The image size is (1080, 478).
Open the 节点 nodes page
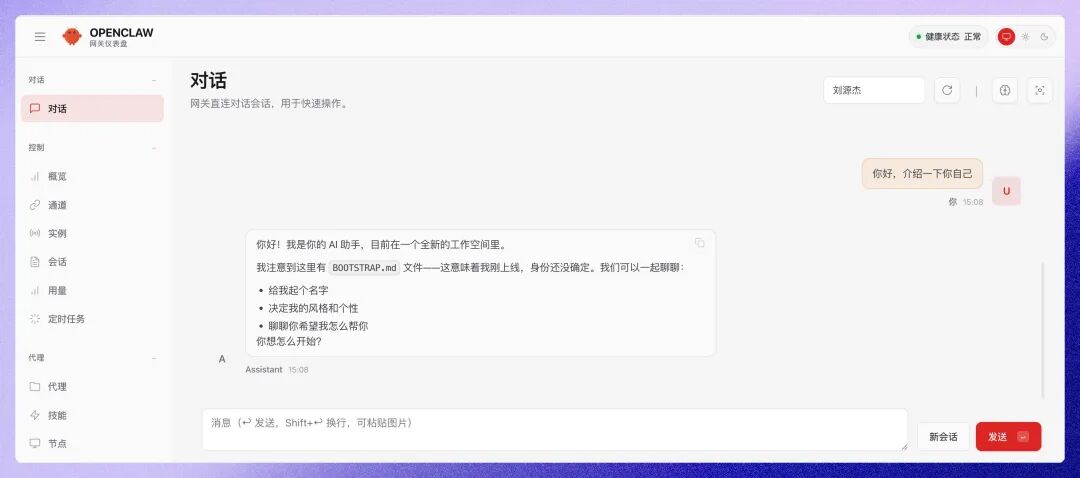[x=92, y=444]
